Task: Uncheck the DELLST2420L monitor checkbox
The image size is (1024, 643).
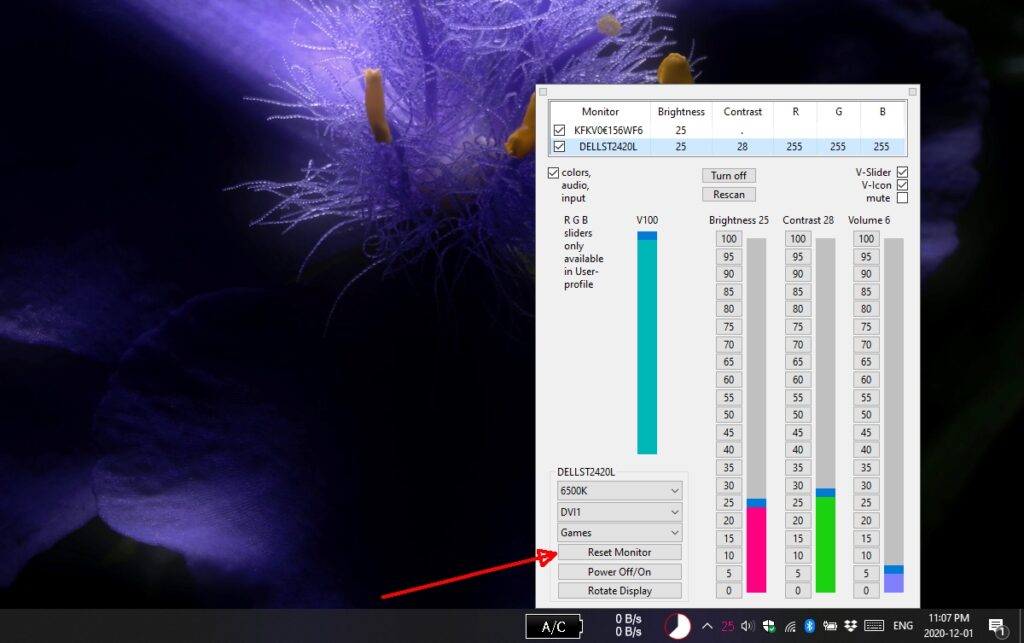Action: [x=558, y=146]
